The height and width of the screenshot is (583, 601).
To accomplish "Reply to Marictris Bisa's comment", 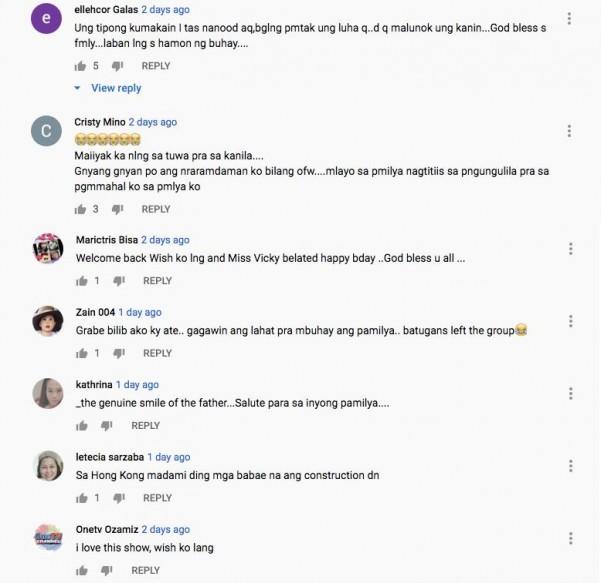I will (x=157, y=281).
